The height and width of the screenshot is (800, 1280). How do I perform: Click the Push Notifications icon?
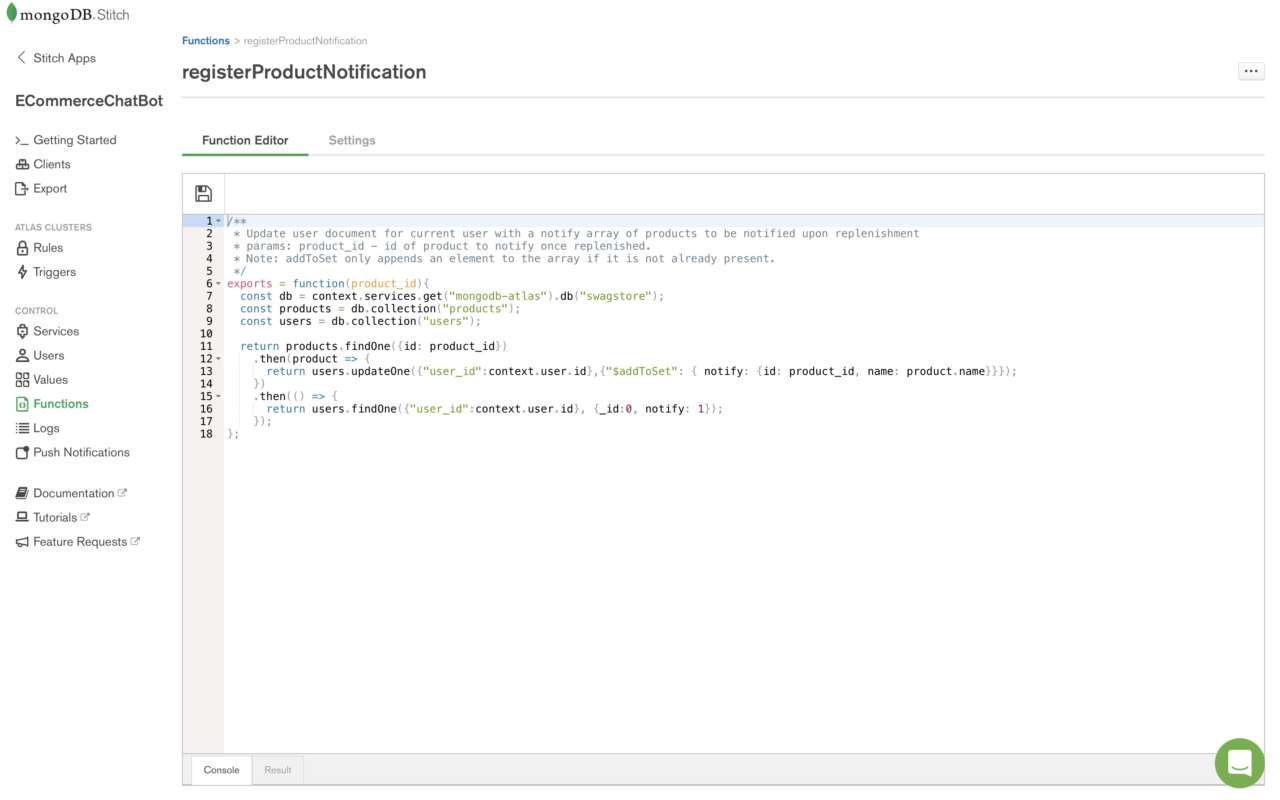pyautogui.click(x=22, y=453)
